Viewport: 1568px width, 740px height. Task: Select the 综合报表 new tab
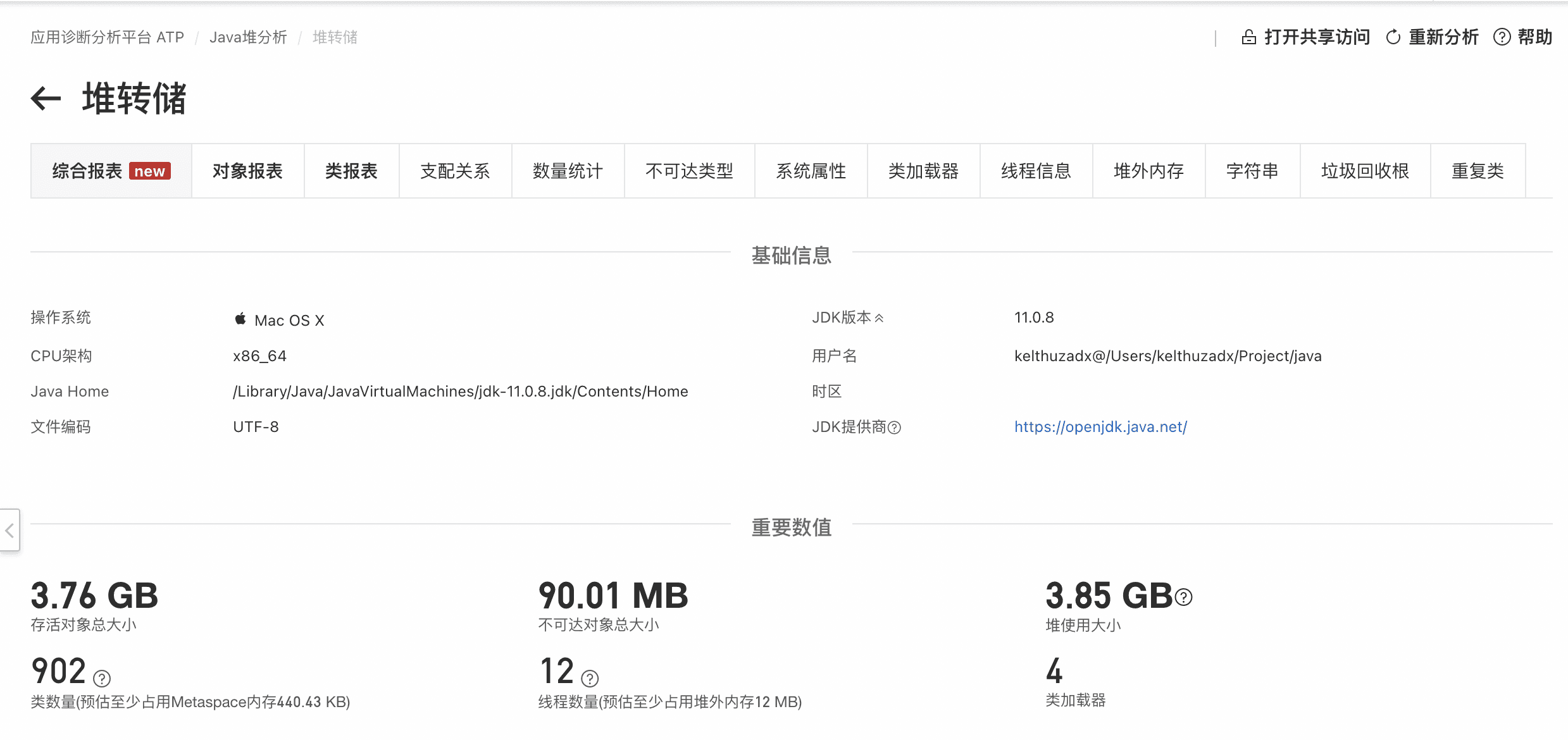click(x=111, y=171)
